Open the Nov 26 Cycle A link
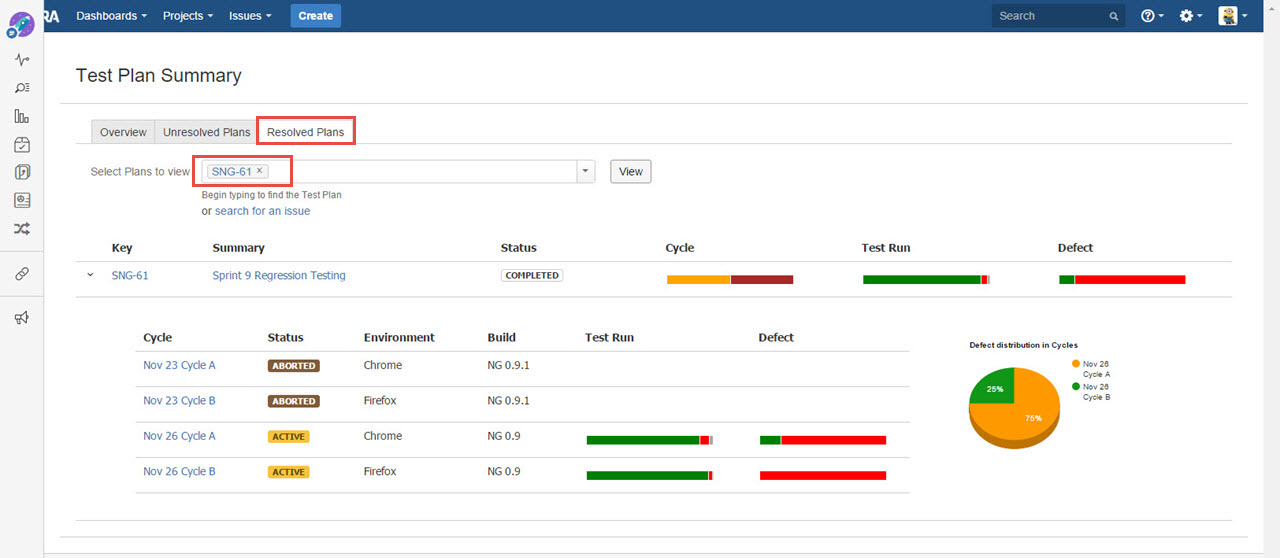This screenshot has height=558, width=1280. point(179,436)
